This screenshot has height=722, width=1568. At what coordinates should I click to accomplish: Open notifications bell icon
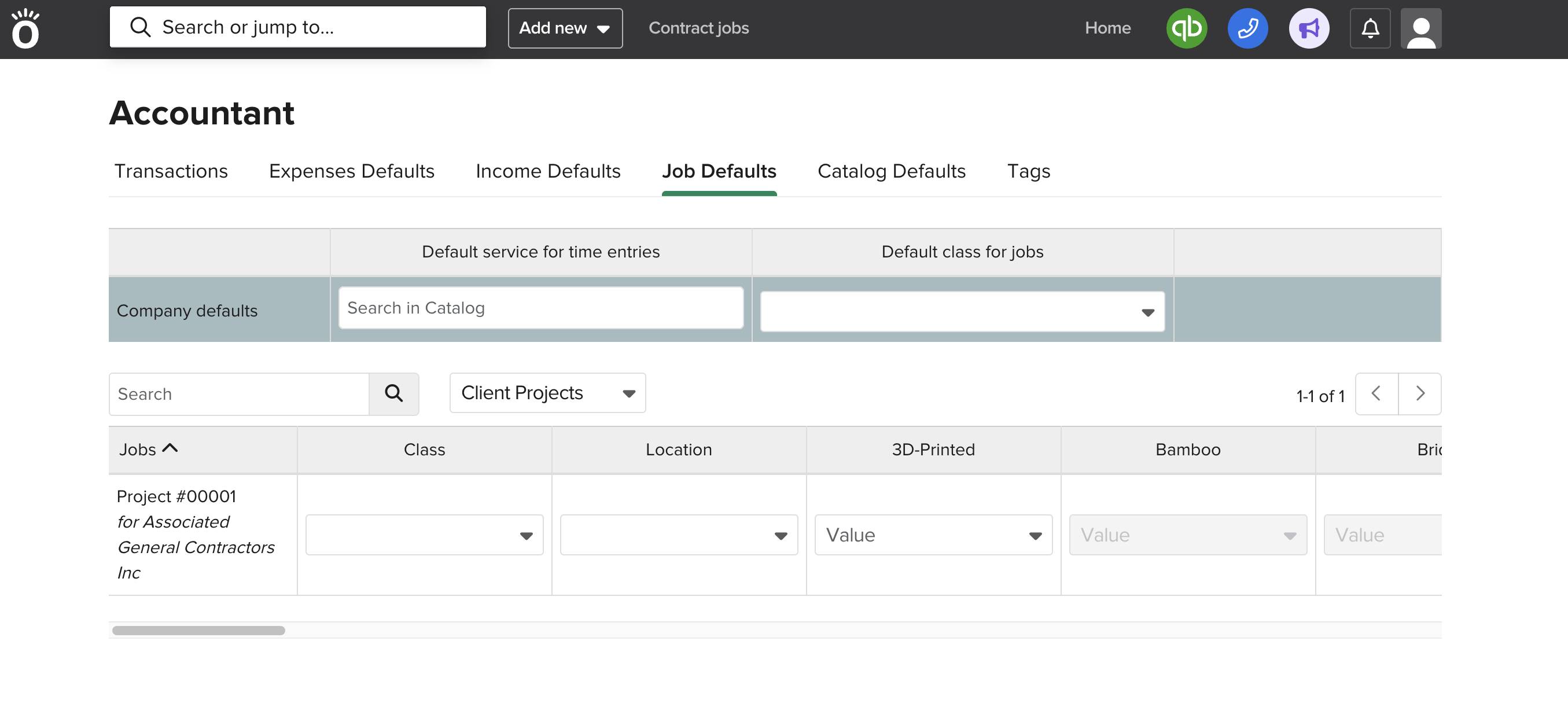[x=1370, y=28]
